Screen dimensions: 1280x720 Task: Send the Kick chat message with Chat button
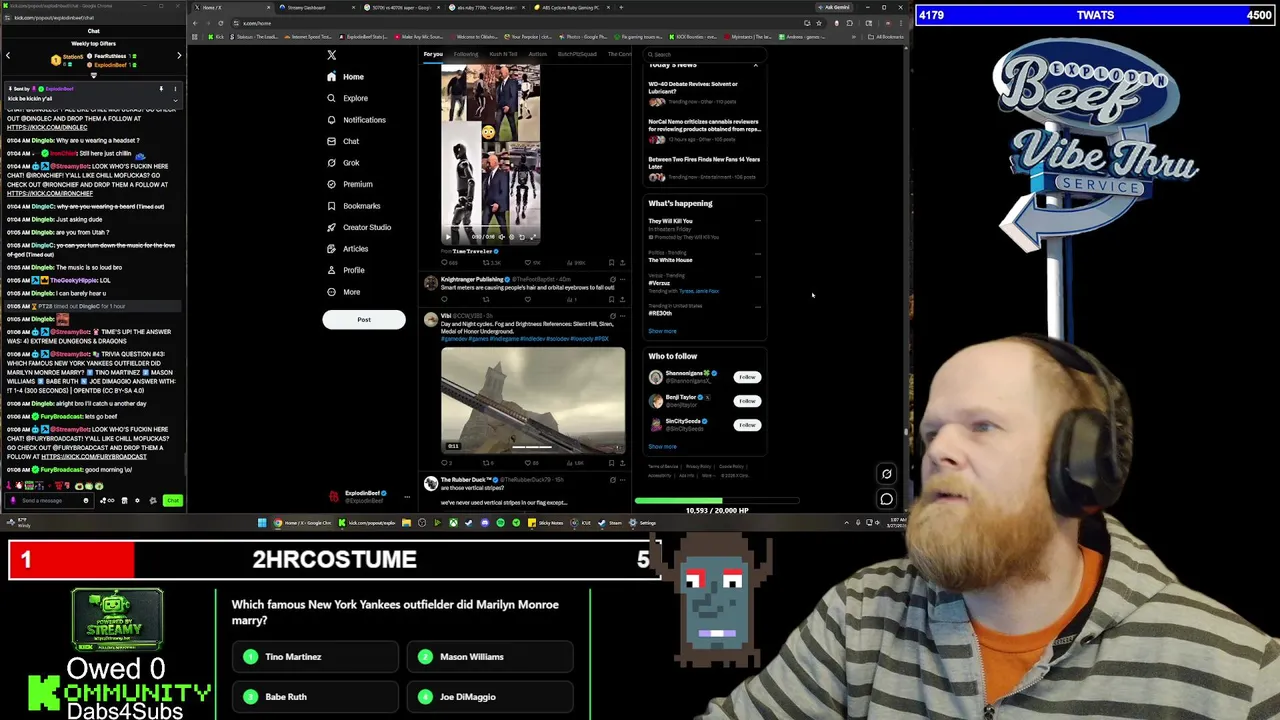pos(173,500)
